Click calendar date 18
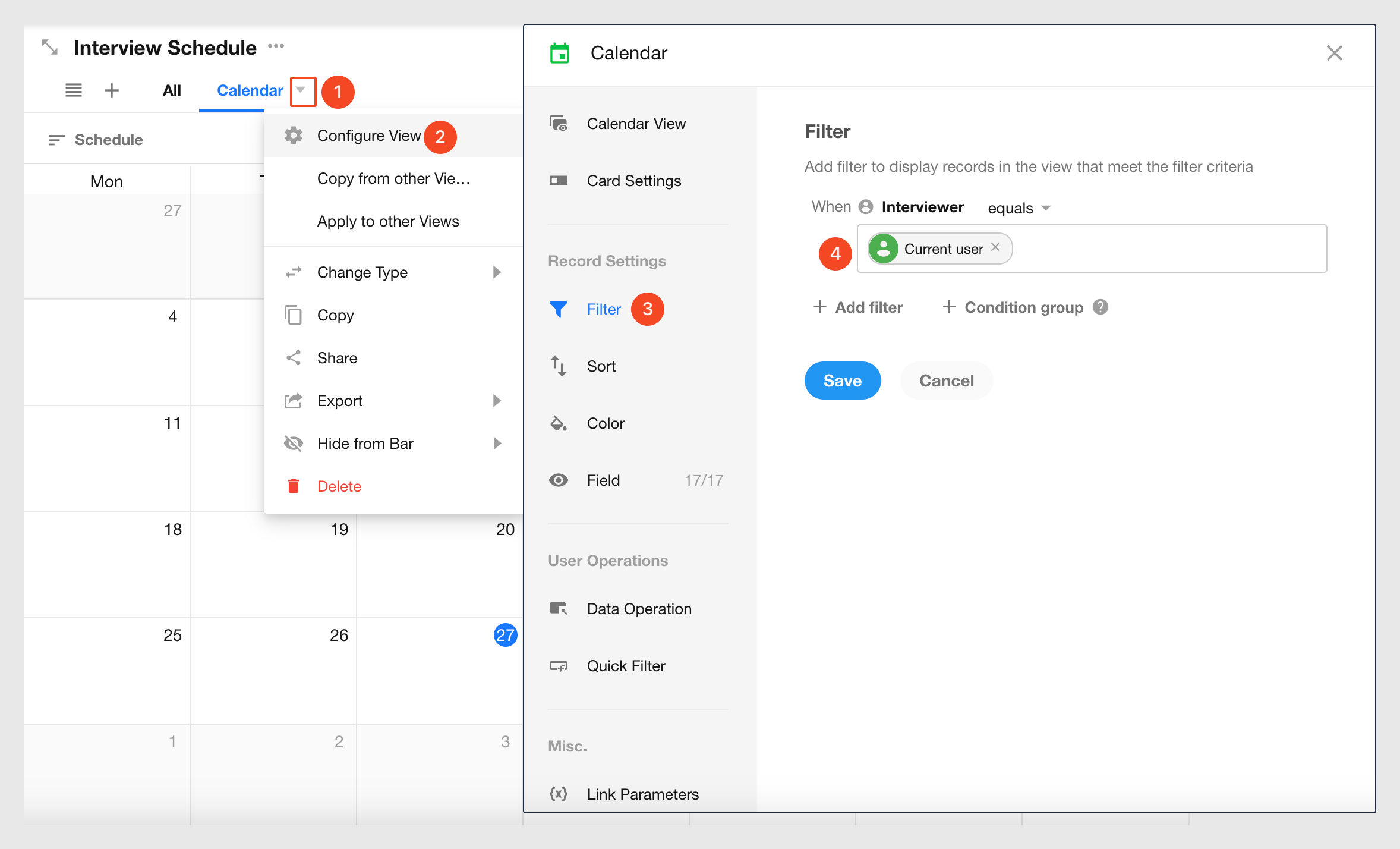The width and height of the screenshot is (1400, 849). tap(173, 529)
